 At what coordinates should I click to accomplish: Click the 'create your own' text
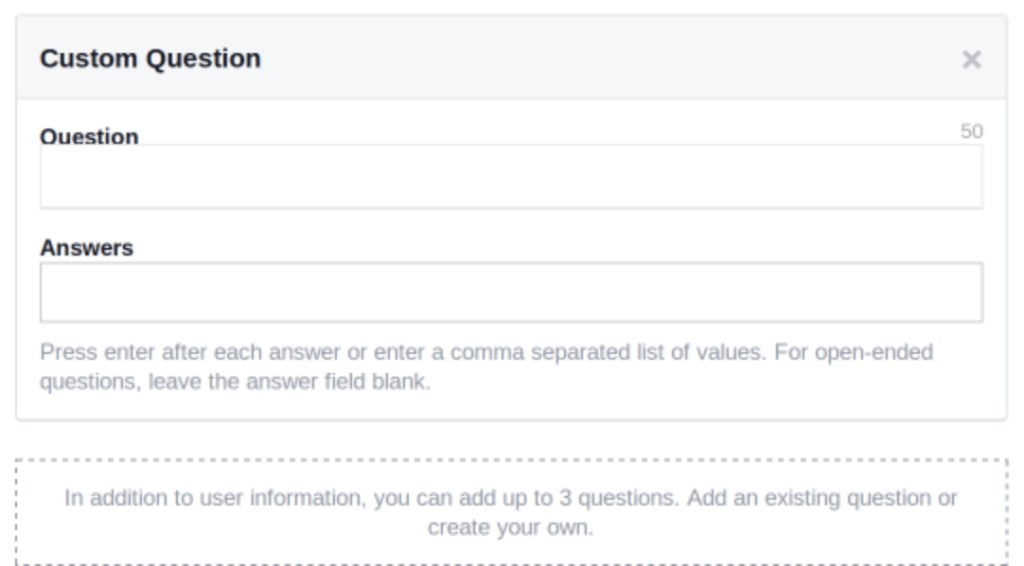point(510,527)
